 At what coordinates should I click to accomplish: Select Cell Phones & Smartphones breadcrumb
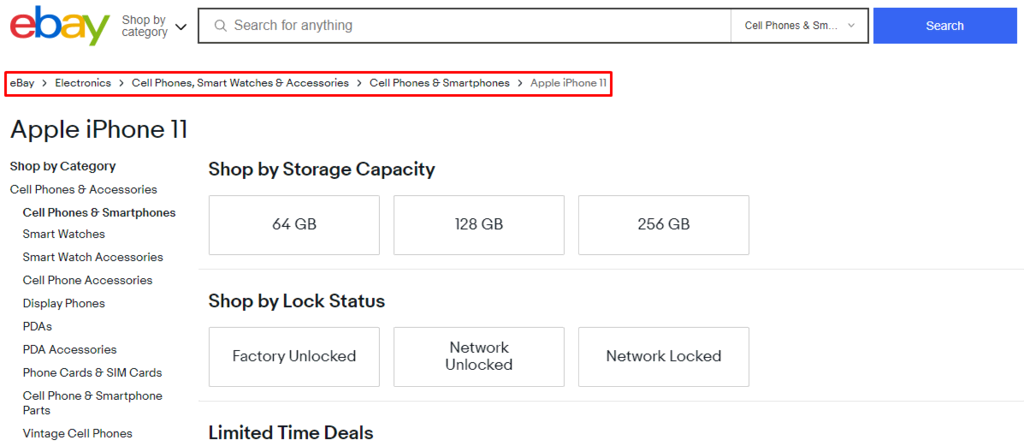click(x=440, y=83)
